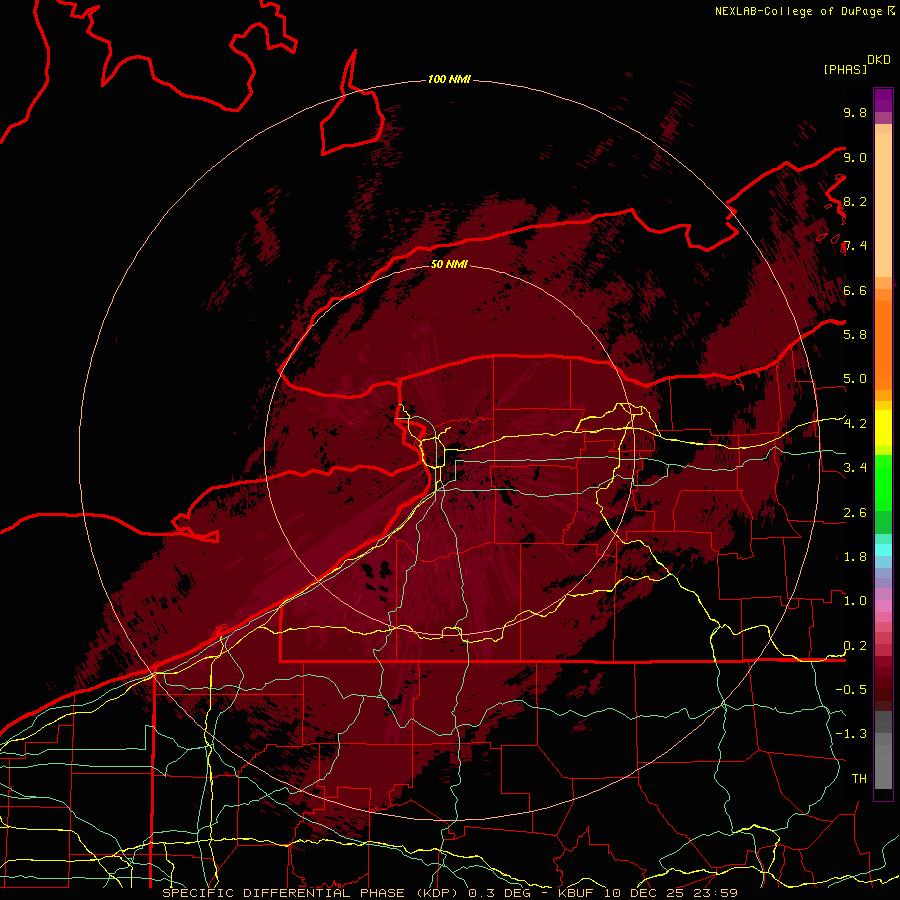This screenshot has height=900, width=900.
Task: Click the yellow segment of the color bar
Action: coord(883,428)
